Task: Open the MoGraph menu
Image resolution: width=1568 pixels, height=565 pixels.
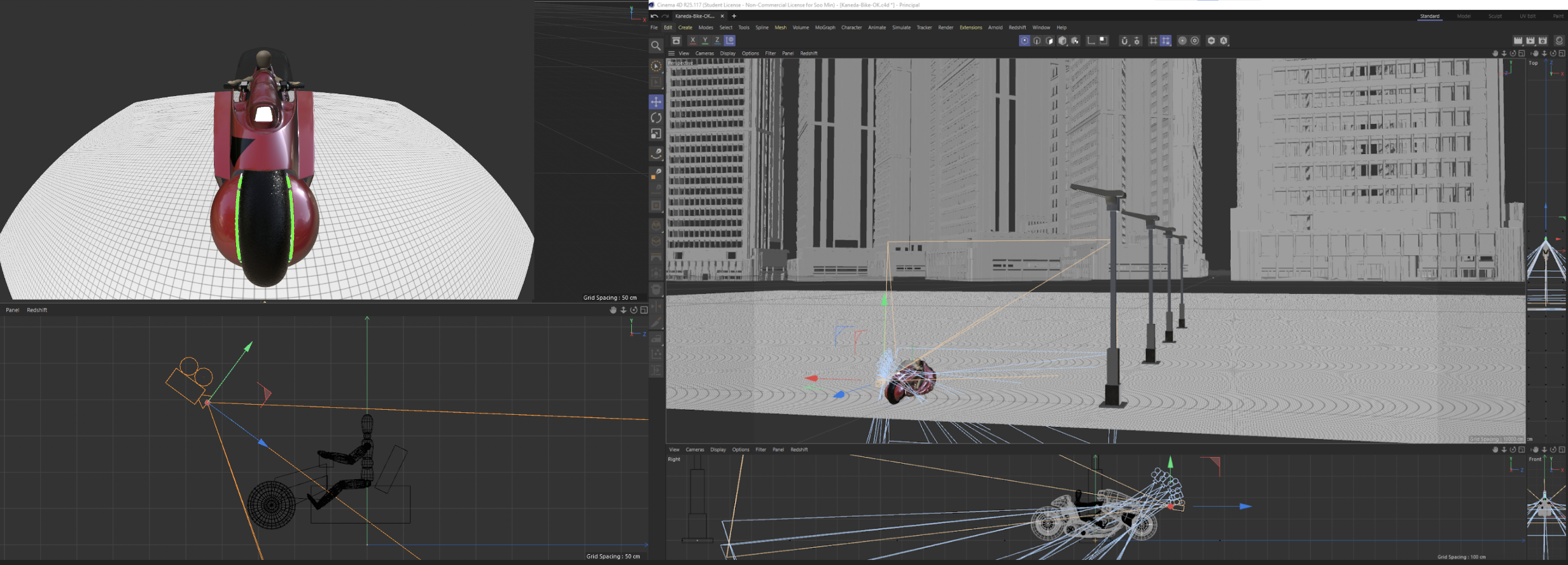Action: click(x=825, y=27)
